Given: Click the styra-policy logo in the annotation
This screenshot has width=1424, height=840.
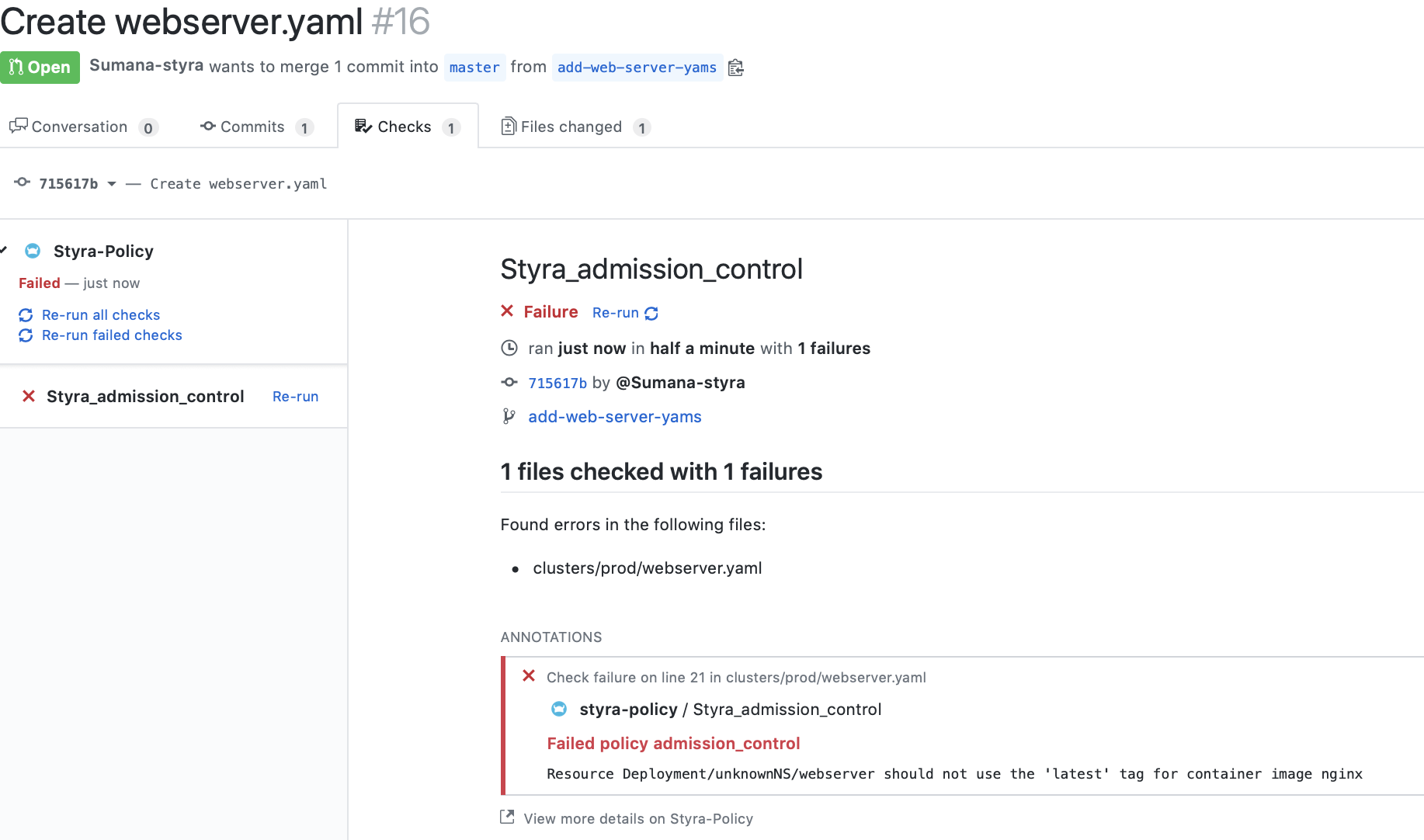Looking at the screenshot, I should [559, 709].
